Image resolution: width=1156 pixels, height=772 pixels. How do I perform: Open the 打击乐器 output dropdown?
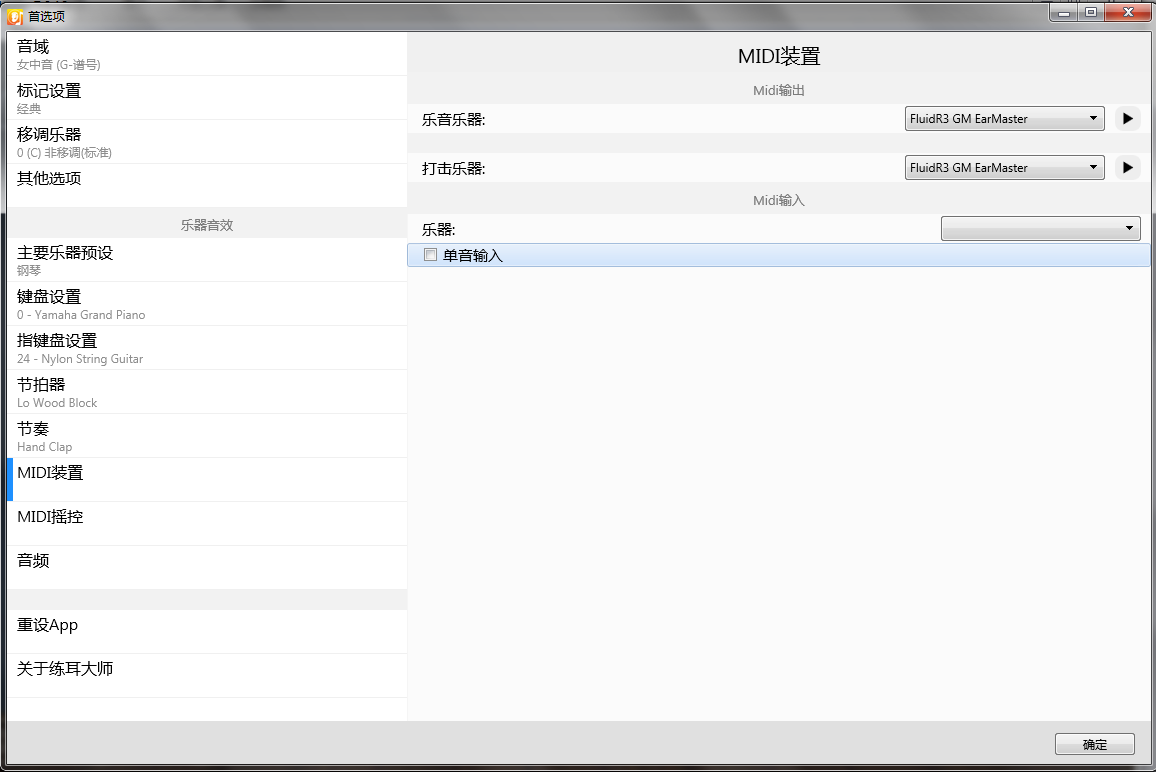coord(1004,168)
